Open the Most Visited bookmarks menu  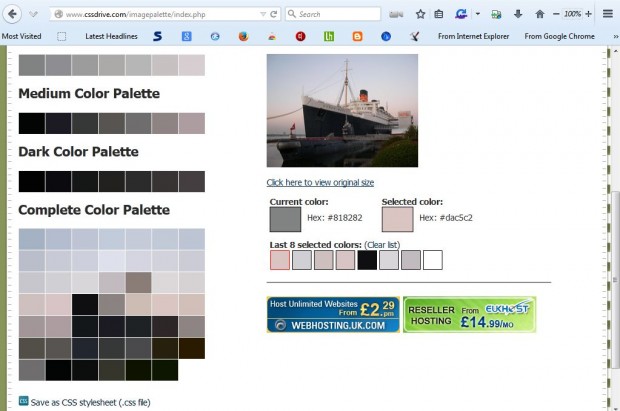21,36
